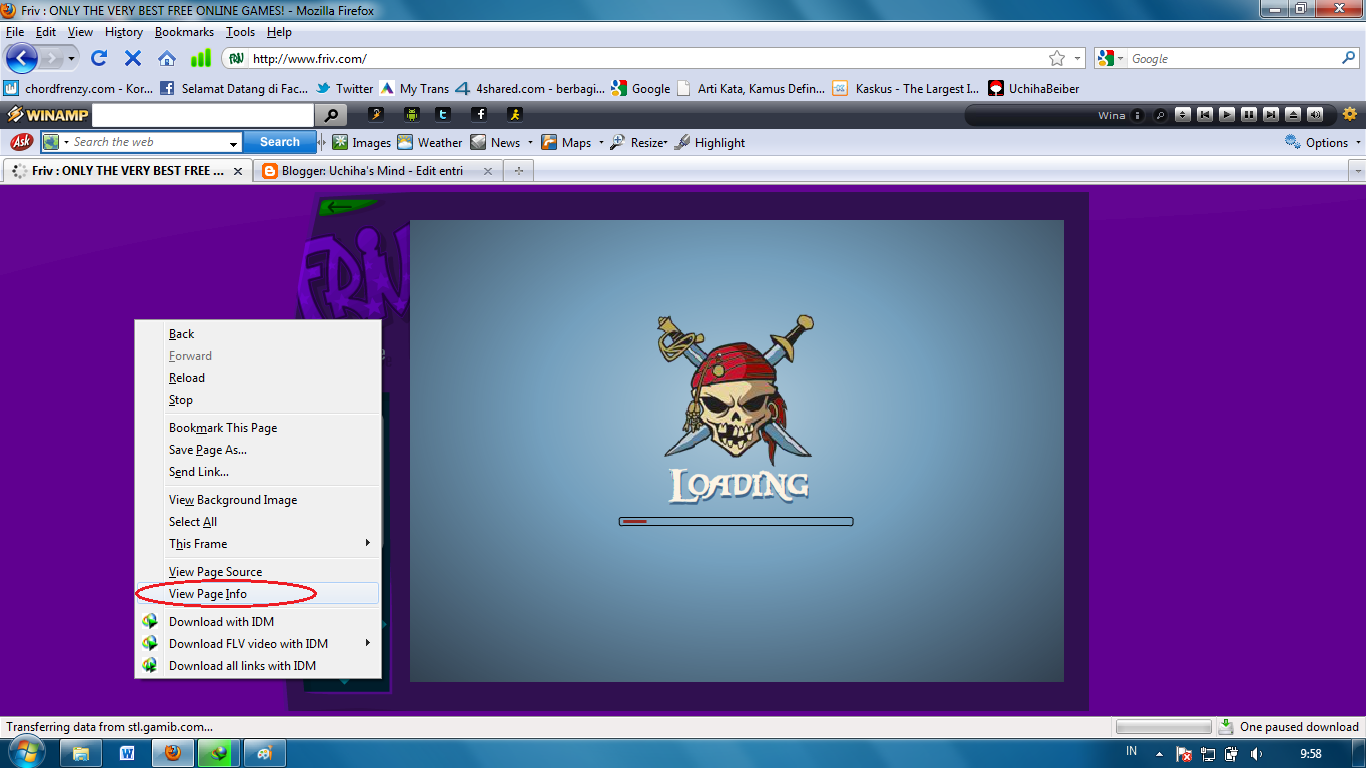1366x768 pixels.
Task: Click the Twitter icon in Winamp toolbar
Action: [443, 114]
